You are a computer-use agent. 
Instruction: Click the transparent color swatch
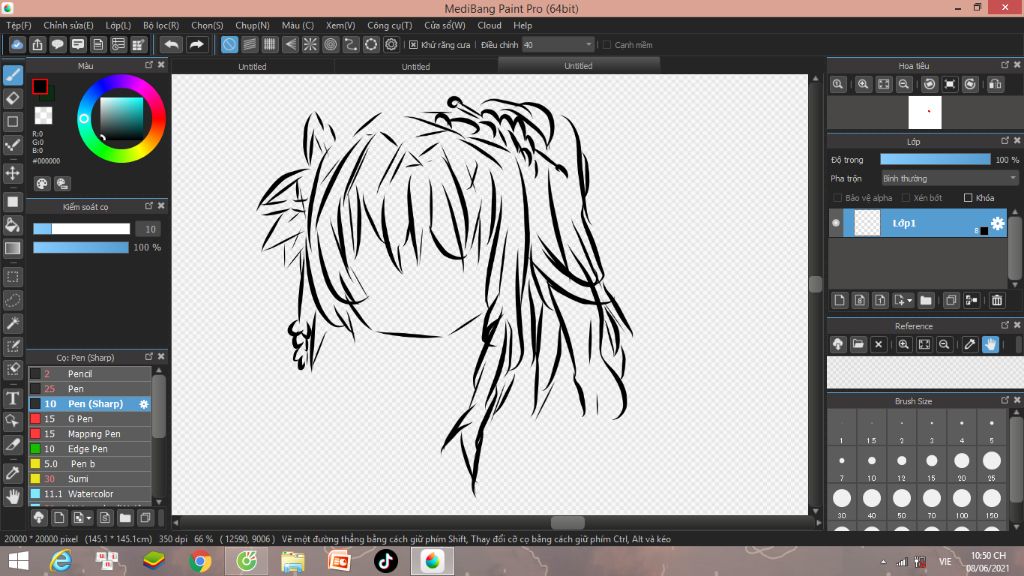tap(43, 116)
